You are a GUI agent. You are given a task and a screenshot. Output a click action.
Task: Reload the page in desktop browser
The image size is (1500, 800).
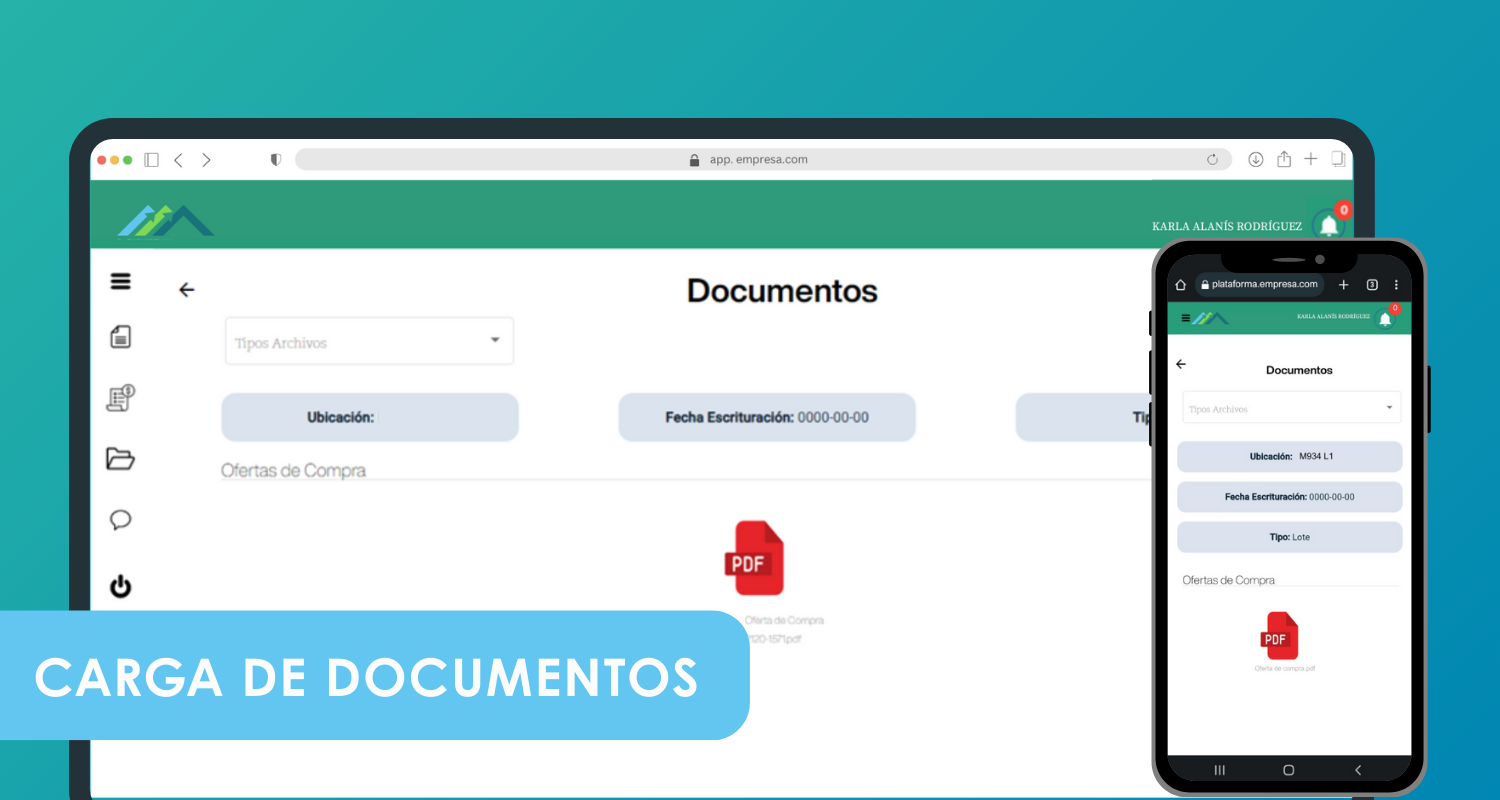click(x=1212, y=160)
